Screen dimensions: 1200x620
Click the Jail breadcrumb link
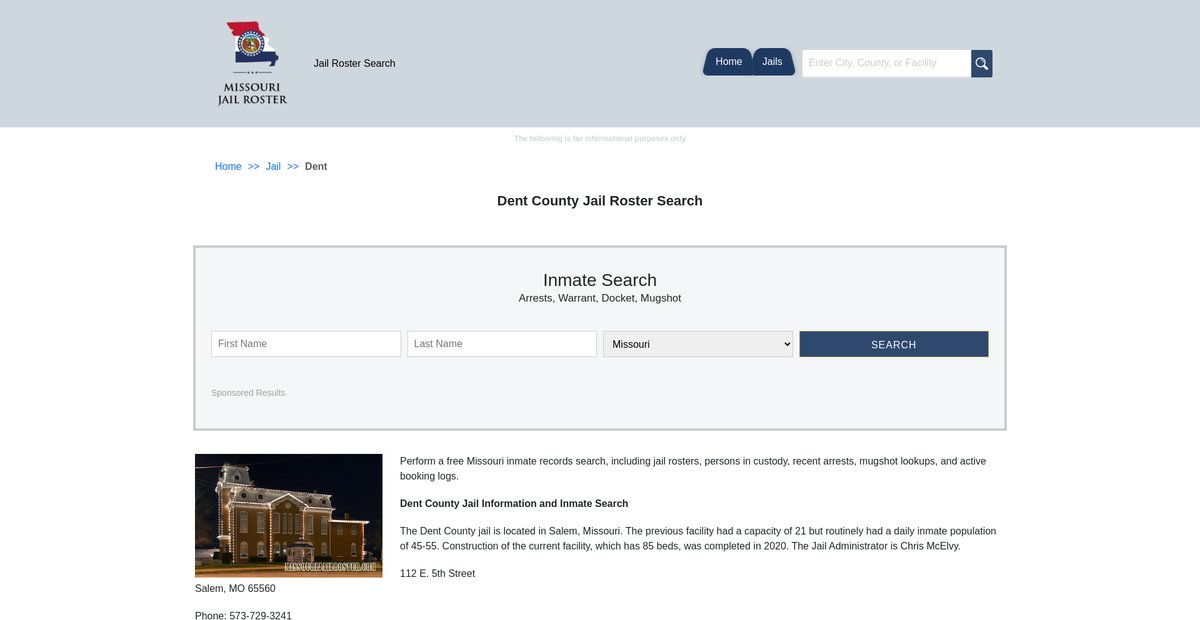click(x=273, y=167)
